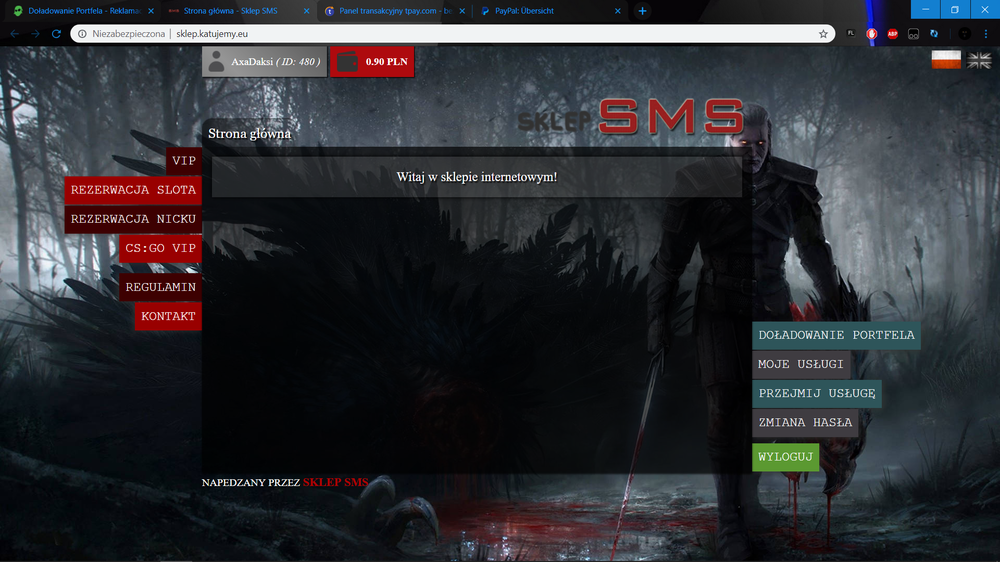Open the Chrome profile avatar

point(964,34)
